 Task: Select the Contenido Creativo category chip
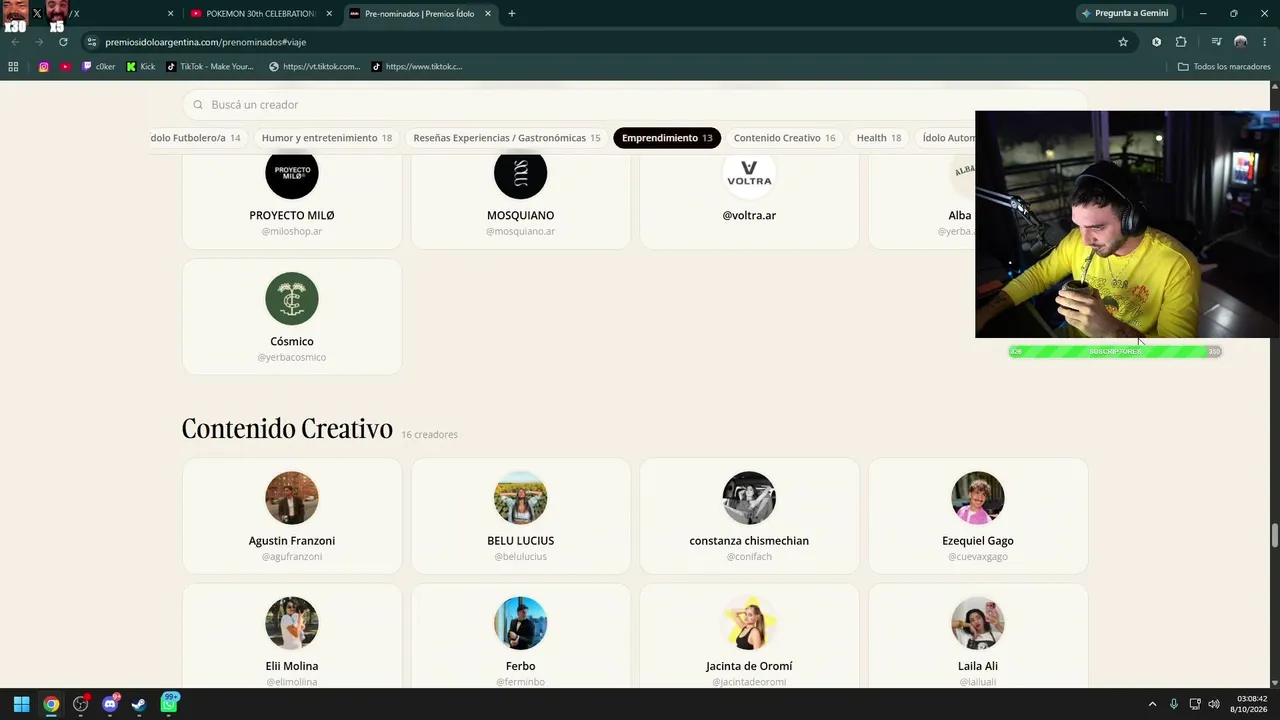pyautogui.click(x=784, y=138)
